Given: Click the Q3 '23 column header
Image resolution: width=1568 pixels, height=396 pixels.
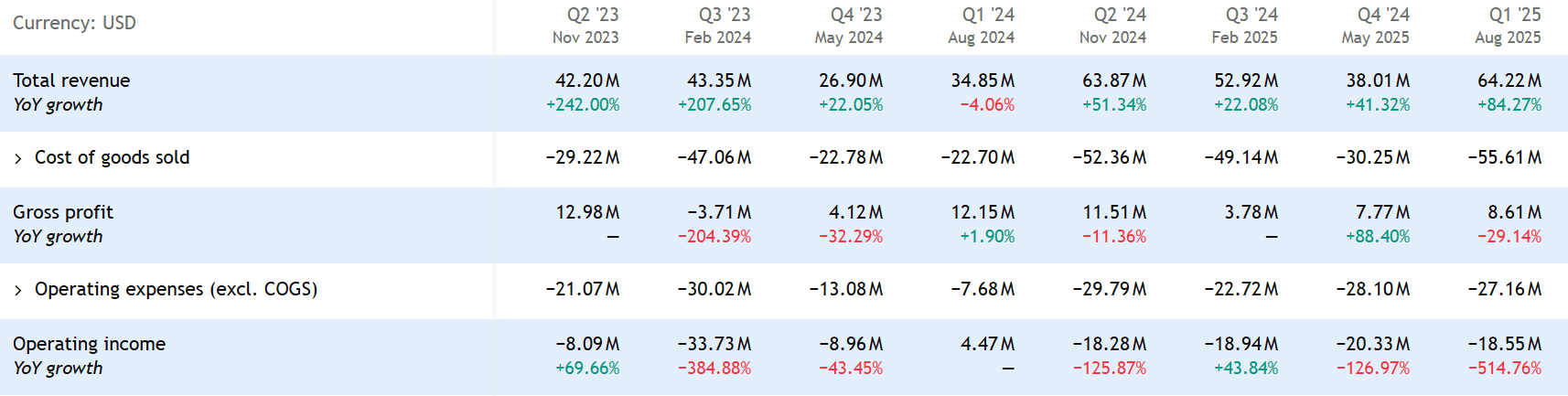Looking at the screenshot, I should (718, 26).
